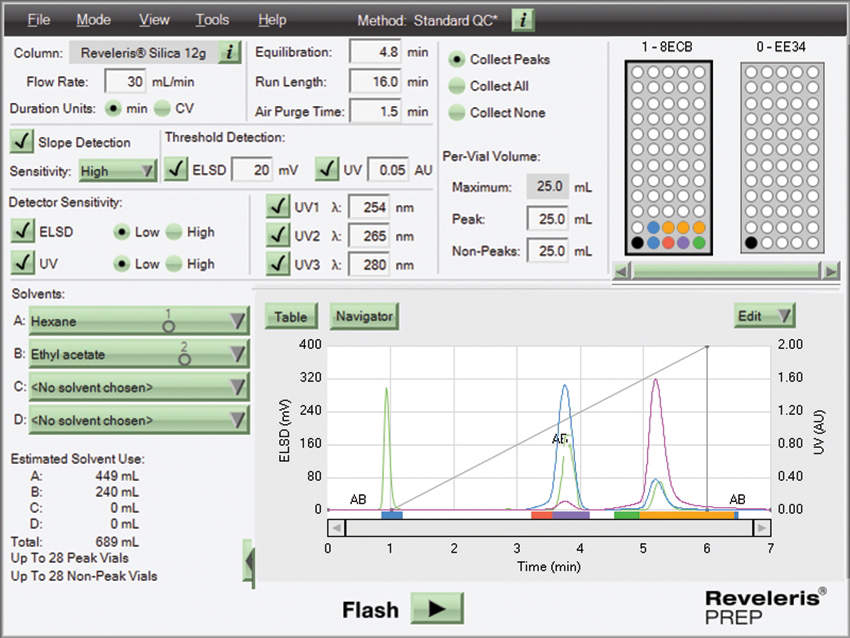Screen dimensions: 850x638
Task: Click the vial rack horizontal scrollbar
Action: coord(726,270)
